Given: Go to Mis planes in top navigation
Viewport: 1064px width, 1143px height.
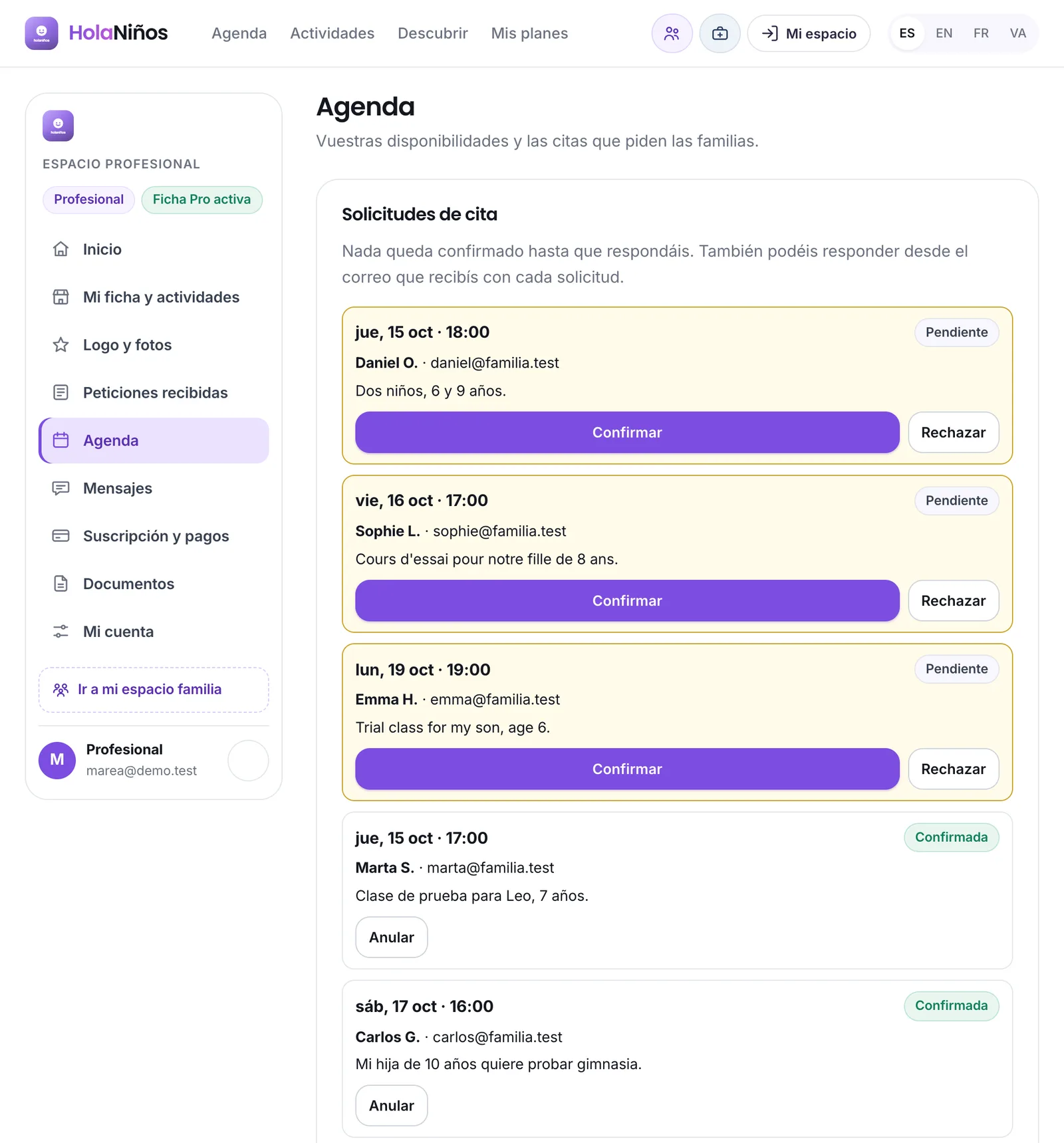Looking at the screenshot, I should pos(529,33).
